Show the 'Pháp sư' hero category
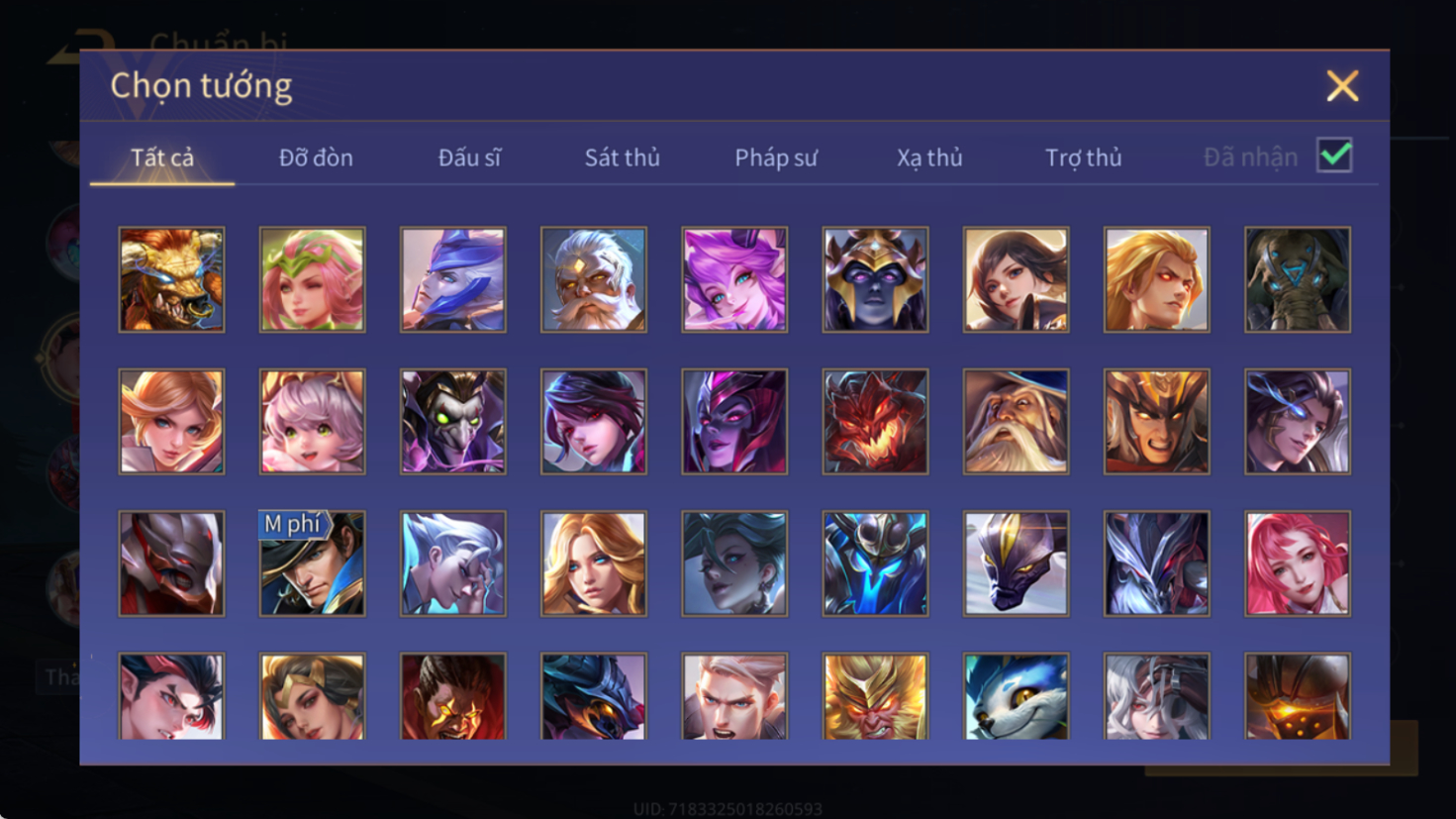Image resolution: width=1456 pixels, height=819 pixels. (776, 157)
